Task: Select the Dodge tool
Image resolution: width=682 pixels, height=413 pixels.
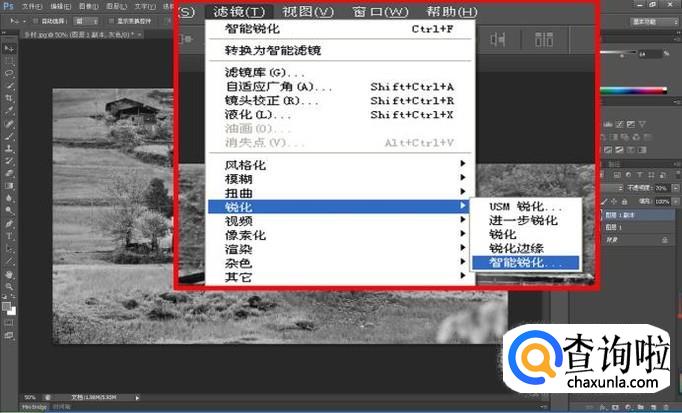Action: pos(9,211)
